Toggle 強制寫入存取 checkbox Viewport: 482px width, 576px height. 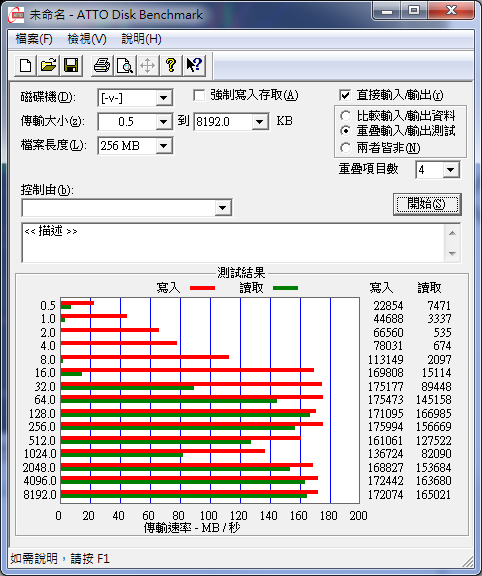pyautogui.click(x=199, y=96)
